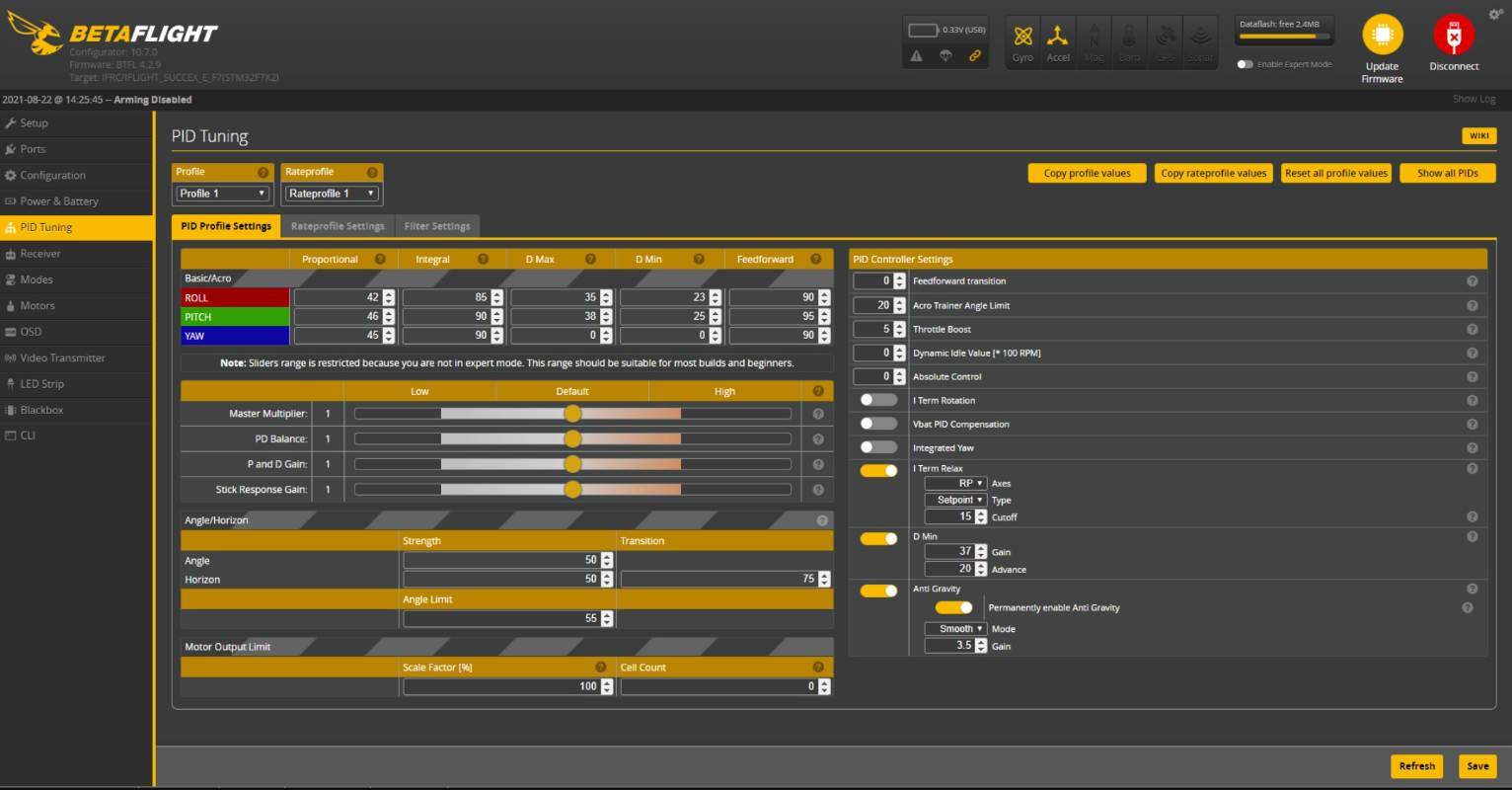
Task: Click the help icon for Angle/Horizon section
Action: point(822,520)
